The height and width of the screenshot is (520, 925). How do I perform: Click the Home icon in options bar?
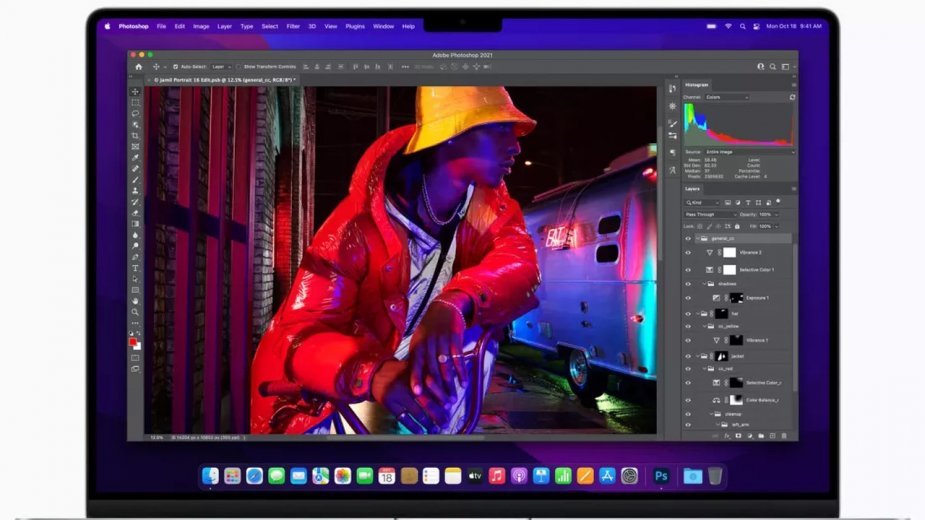(x=139, y=67)
